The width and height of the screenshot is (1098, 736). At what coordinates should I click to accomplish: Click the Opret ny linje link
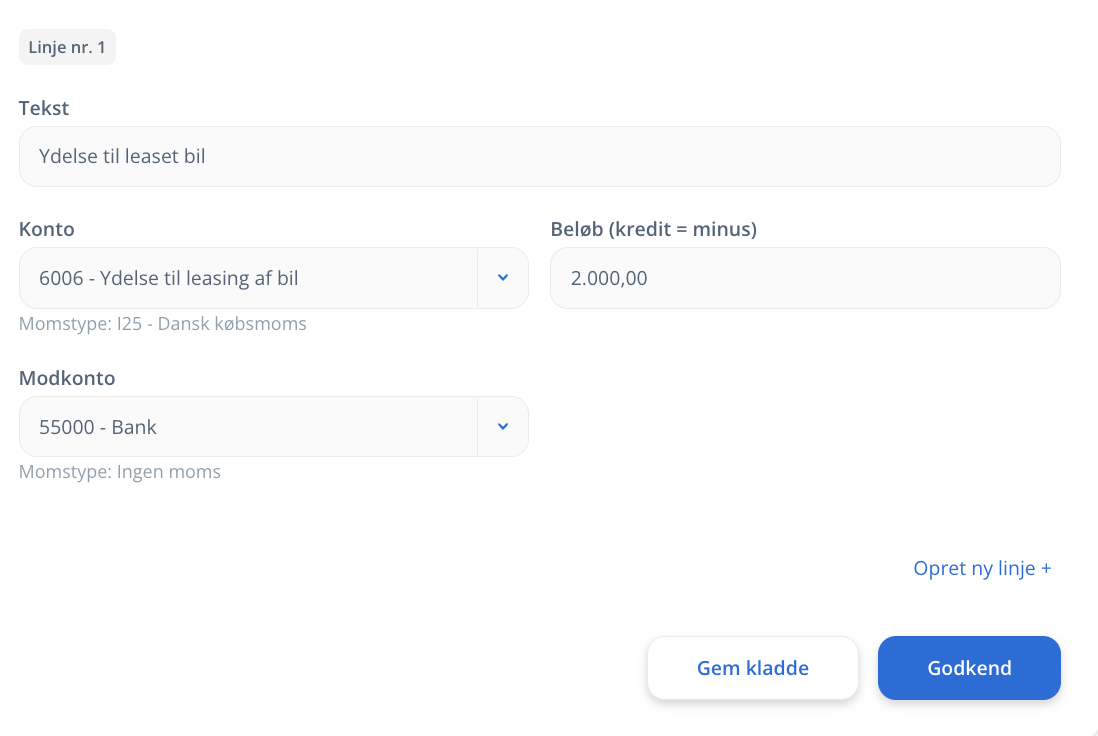point(975,569)
